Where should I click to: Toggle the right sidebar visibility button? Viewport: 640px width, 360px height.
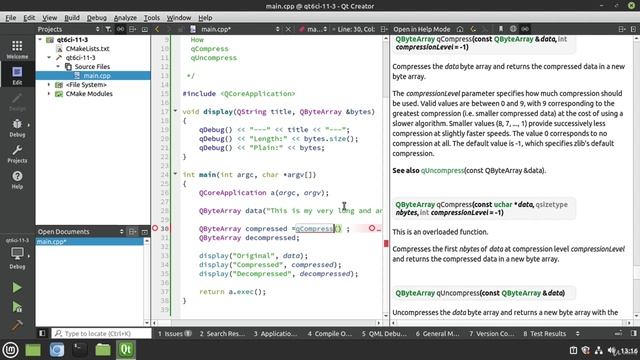pyautogui.click(x=633, y=333)
